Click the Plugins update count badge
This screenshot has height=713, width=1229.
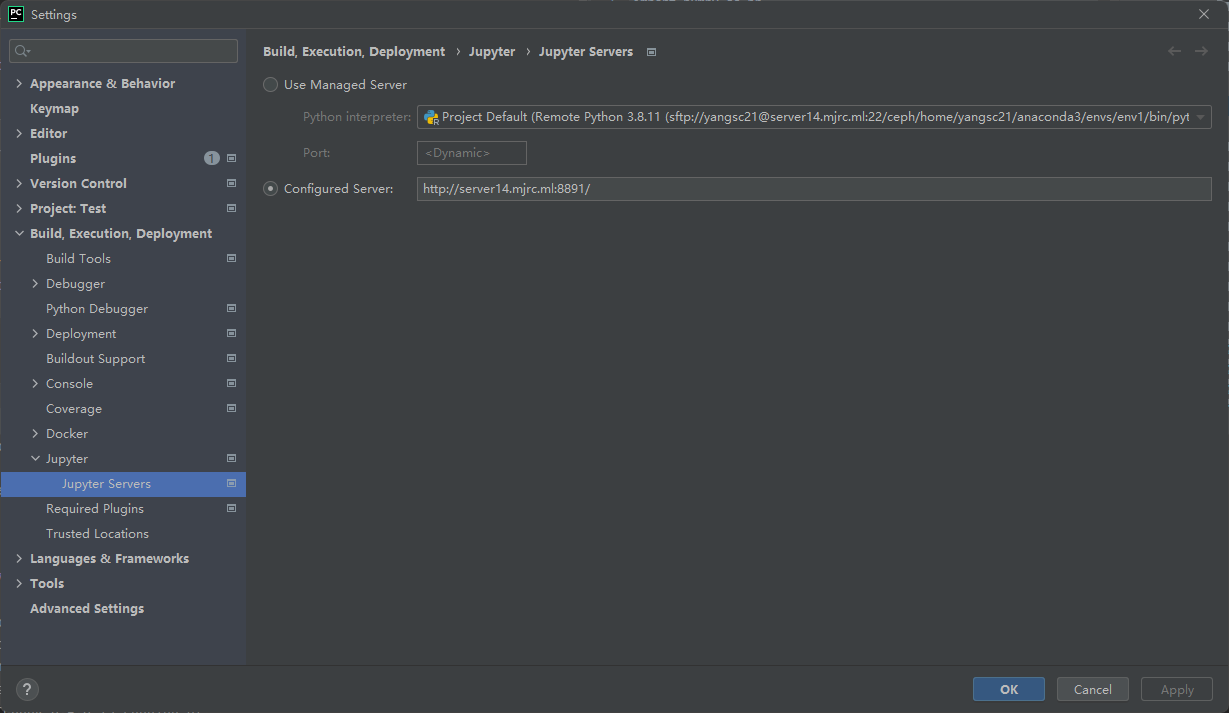click(211, 158)
